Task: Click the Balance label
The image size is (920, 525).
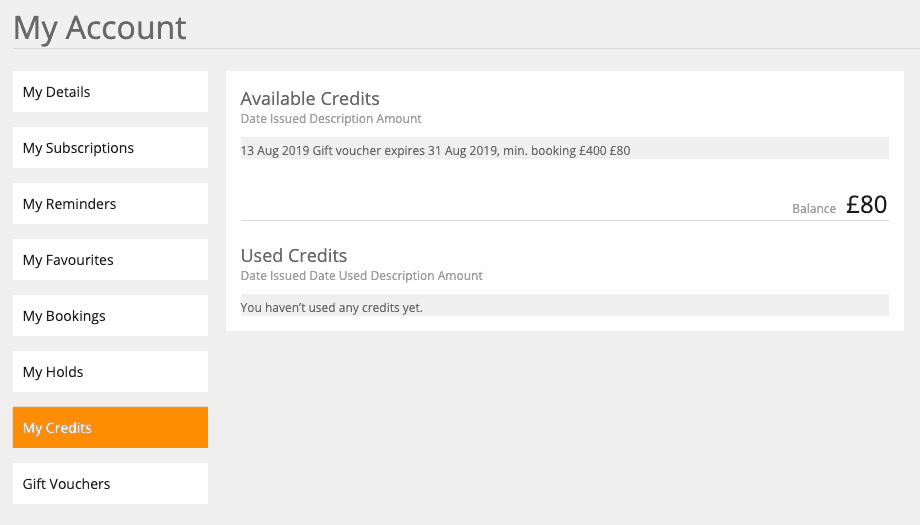Action: pos(813,209)
